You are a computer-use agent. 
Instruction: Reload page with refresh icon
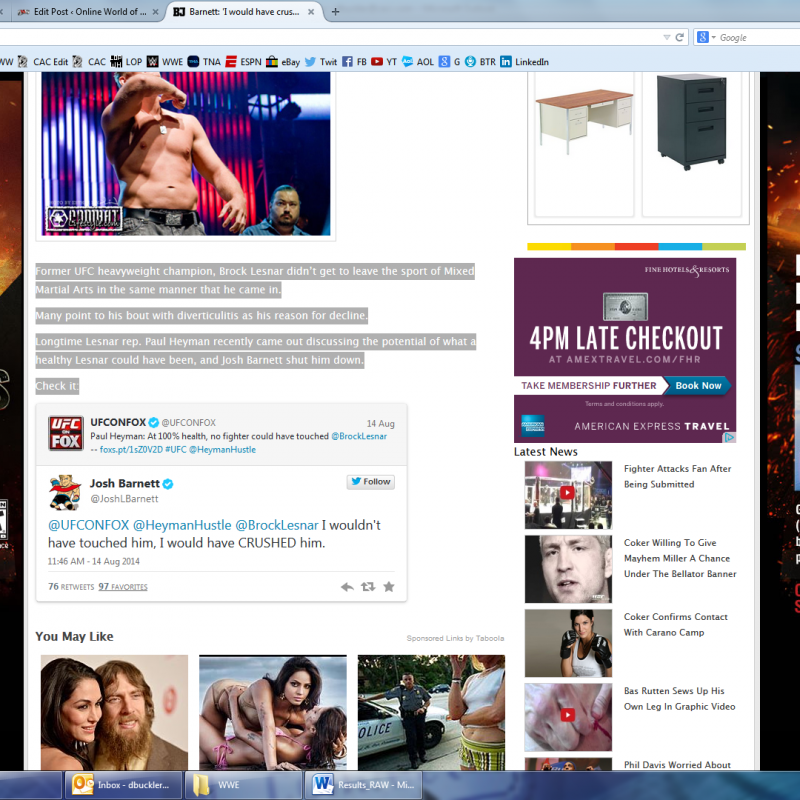pyautogui.click(x=680, y=37)
